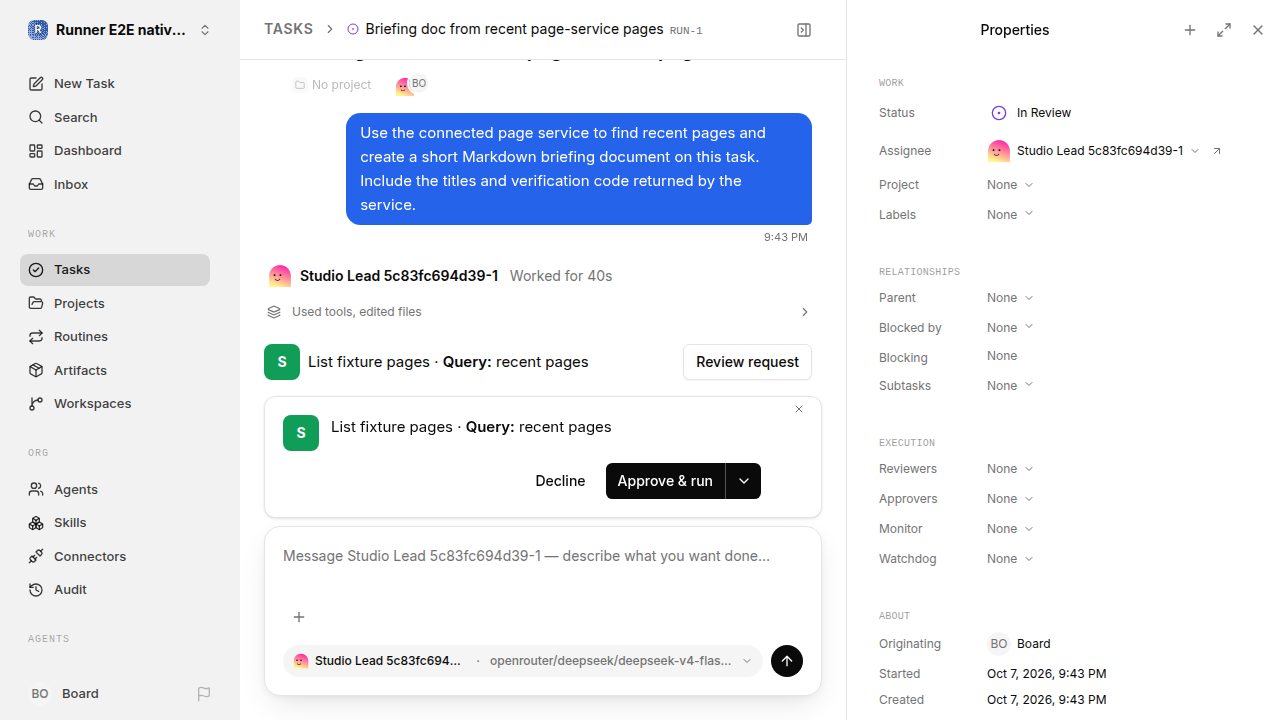Open the Reviewers dropdown
Image resolution: width=1280 pixels, height=720 pixels.
(x=1010, y=469)
